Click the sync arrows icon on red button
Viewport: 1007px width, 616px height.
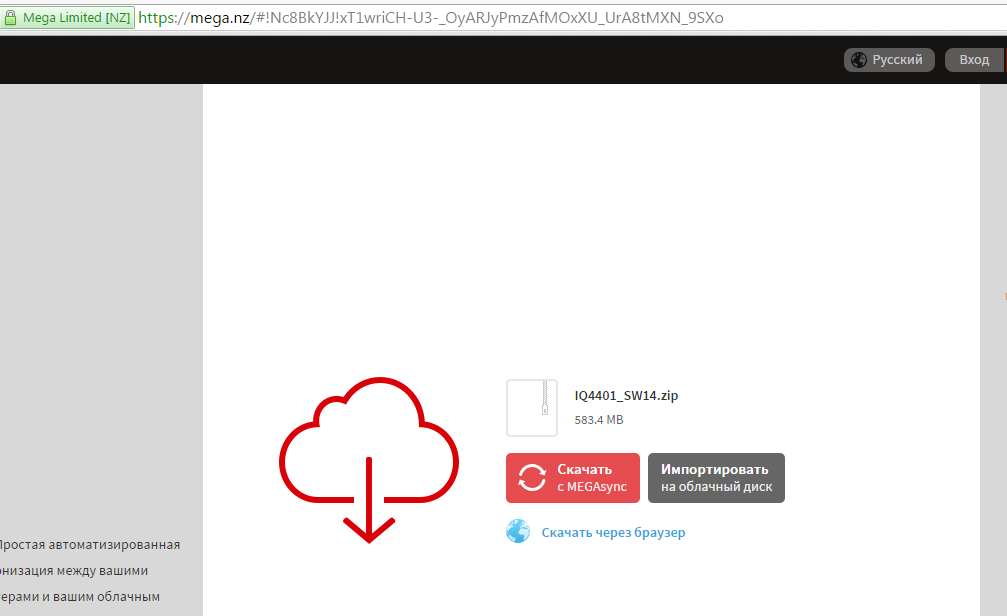tap(530, 478)
